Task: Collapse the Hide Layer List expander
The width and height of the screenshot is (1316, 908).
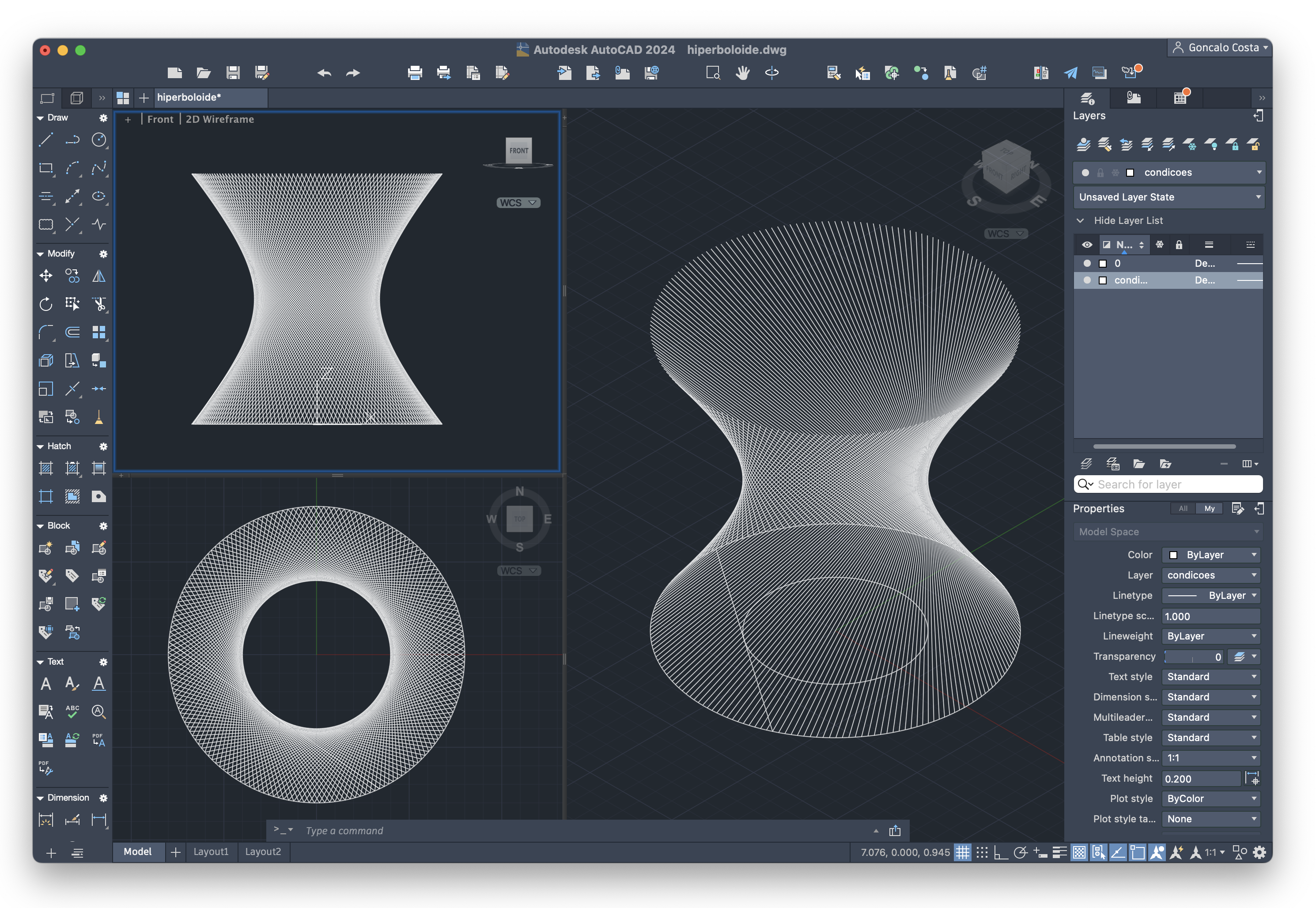Action: click(x=1080, y=221)
